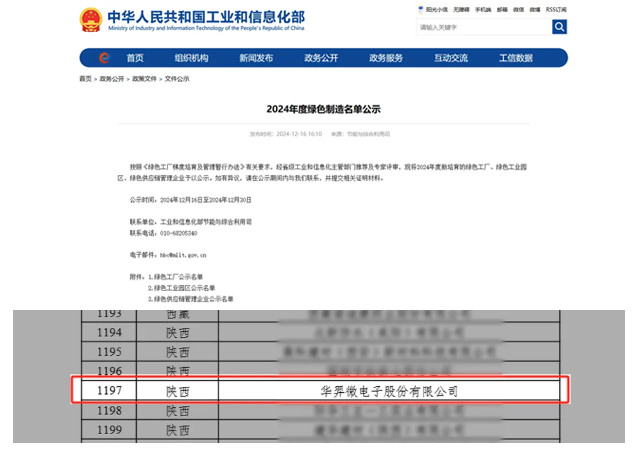Click the 阳光小信 assistant icon
Viewport: 634px width, 471px height.
pos(421,9)
